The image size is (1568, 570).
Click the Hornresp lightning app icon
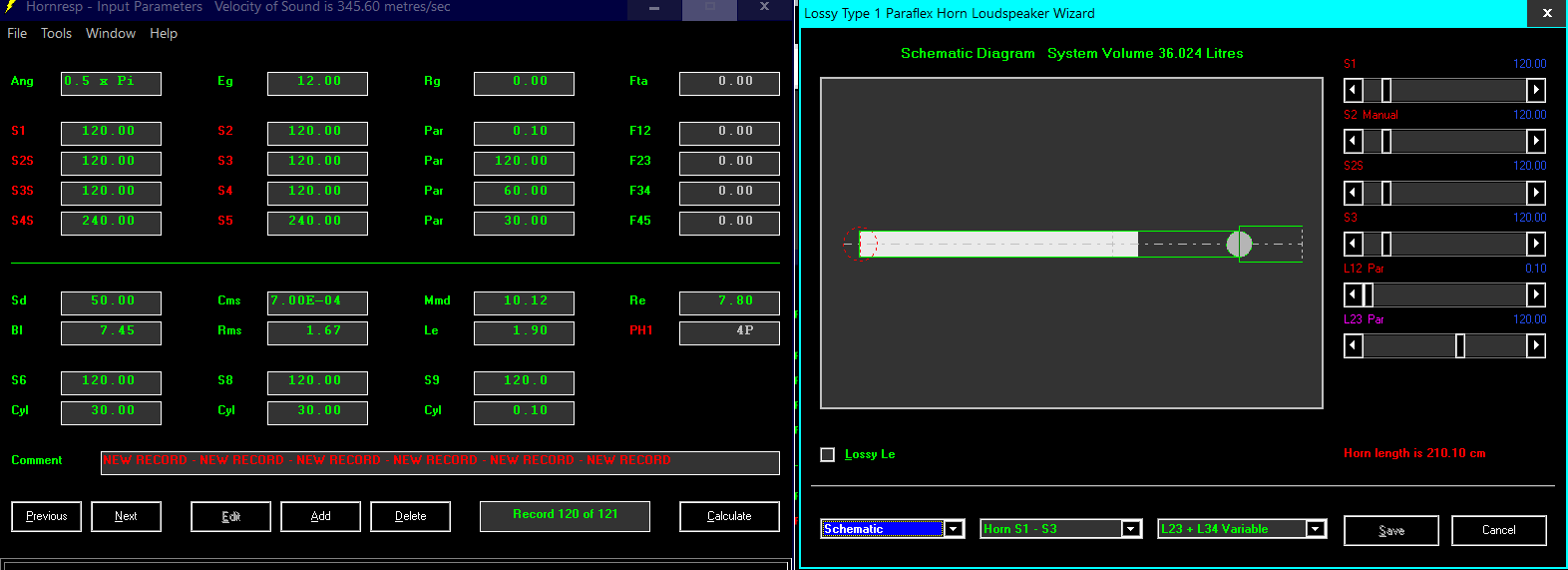click(11, 7)
